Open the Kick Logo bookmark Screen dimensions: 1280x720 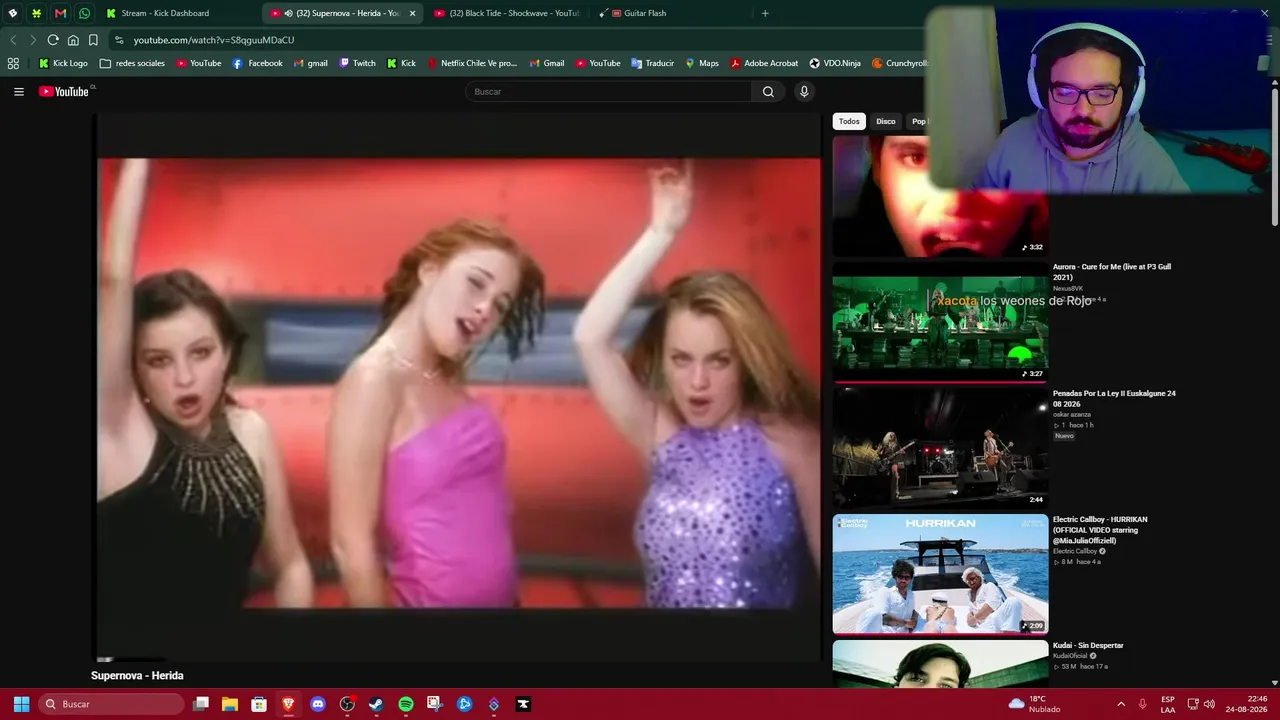63,63
